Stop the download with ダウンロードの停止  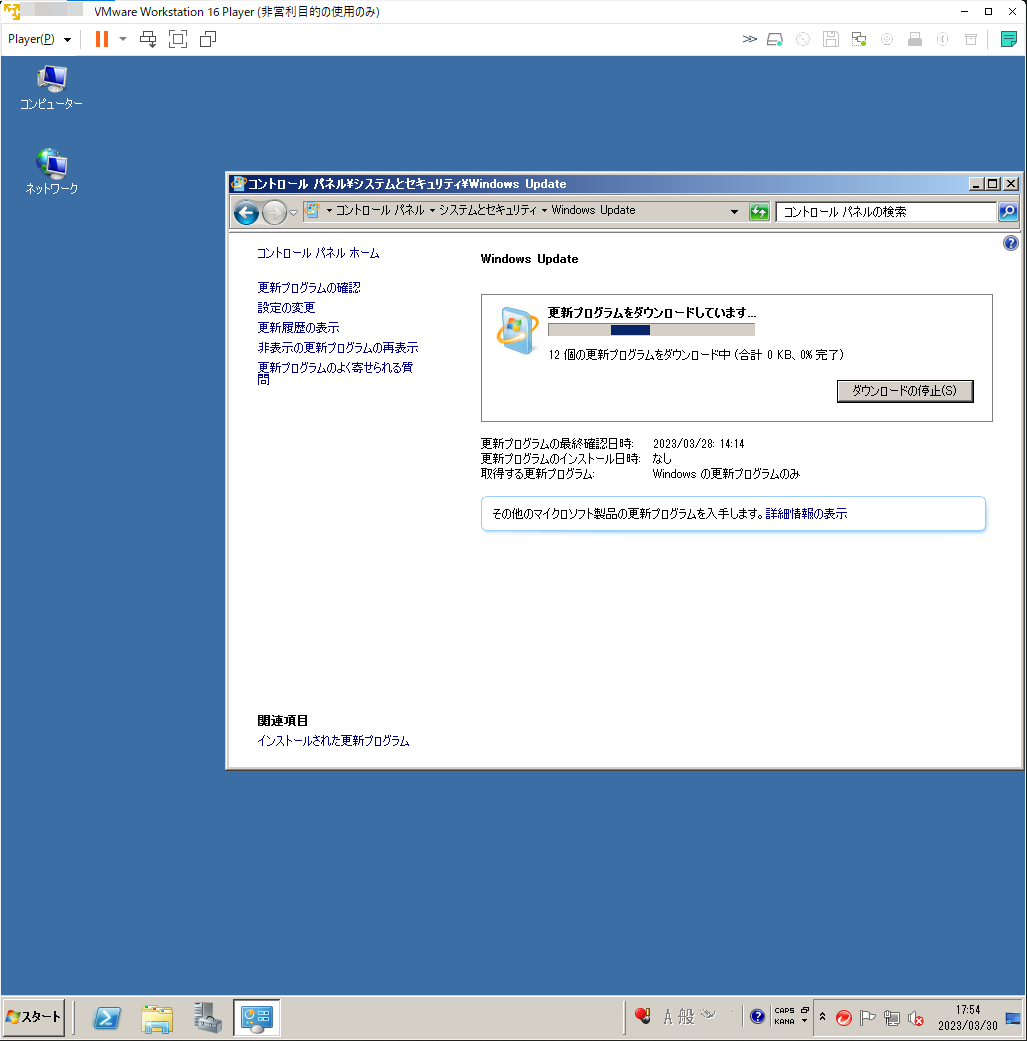pos(905,391)
